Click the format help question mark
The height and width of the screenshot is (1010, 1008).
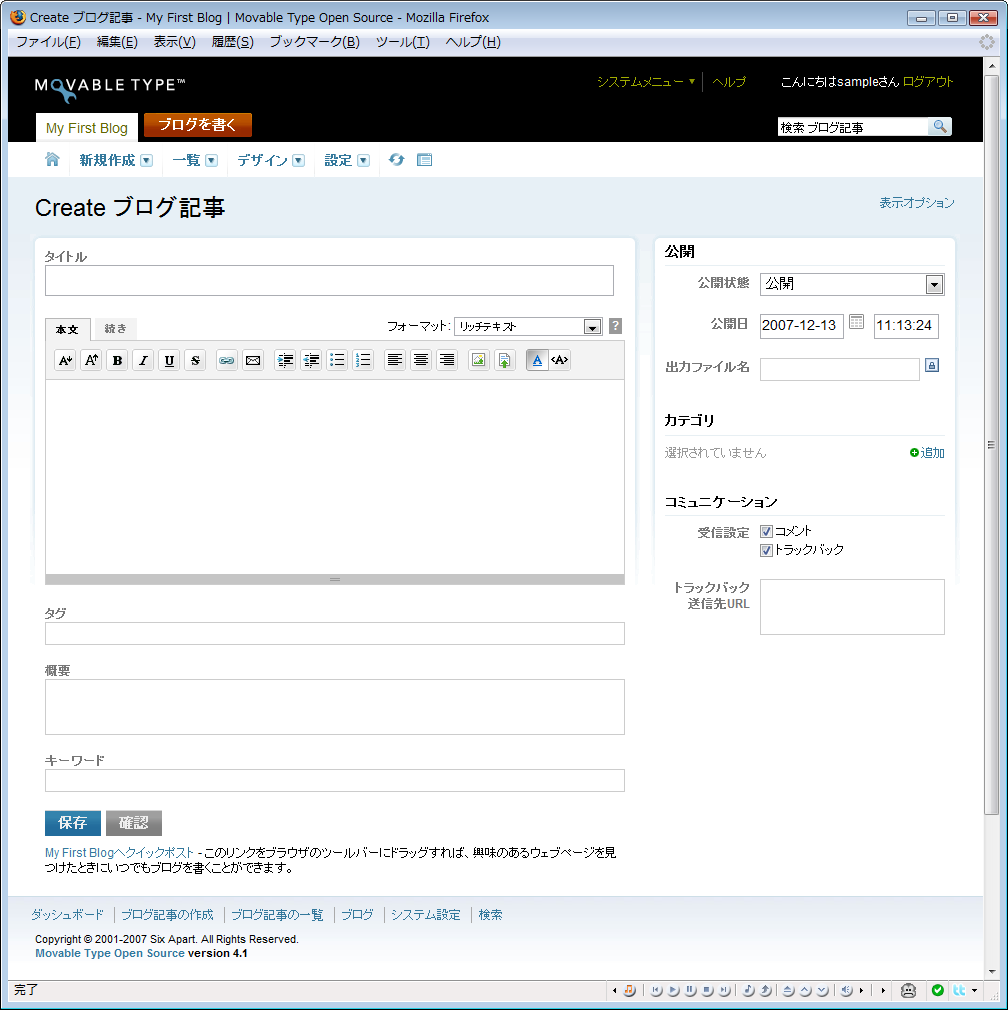[x=615, y=326]
